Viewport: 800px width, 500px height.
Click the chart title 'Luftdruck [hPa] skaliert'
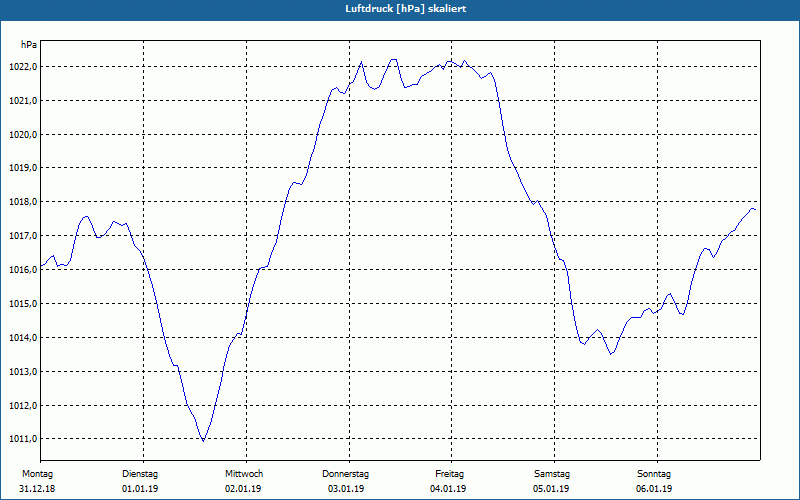(406, 9)
